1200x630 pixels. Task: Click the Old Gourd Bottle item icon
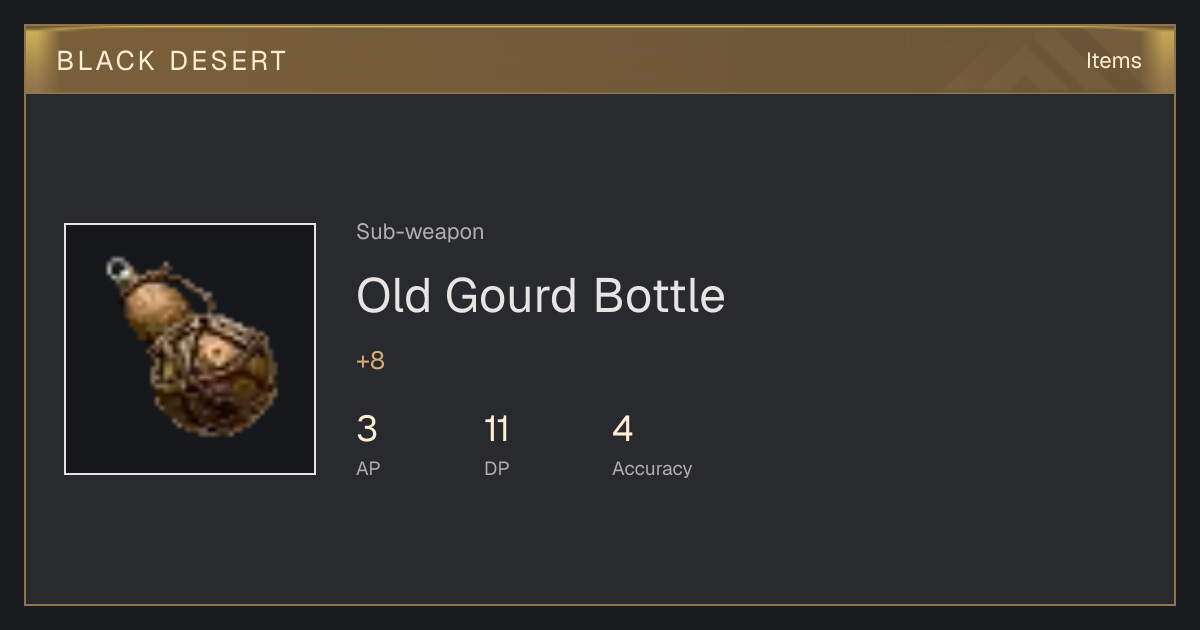[x=190, y=349]
